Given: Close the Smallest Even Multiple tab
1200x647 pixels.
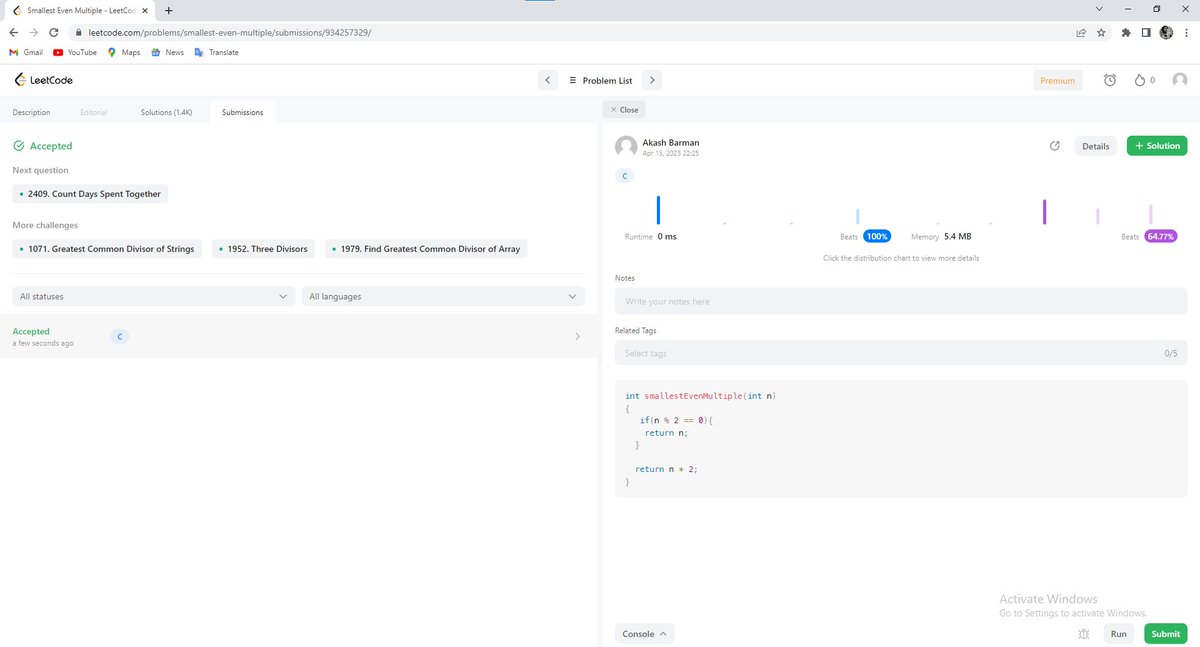Looking at the screenshot, I should [x=146, y=9].
